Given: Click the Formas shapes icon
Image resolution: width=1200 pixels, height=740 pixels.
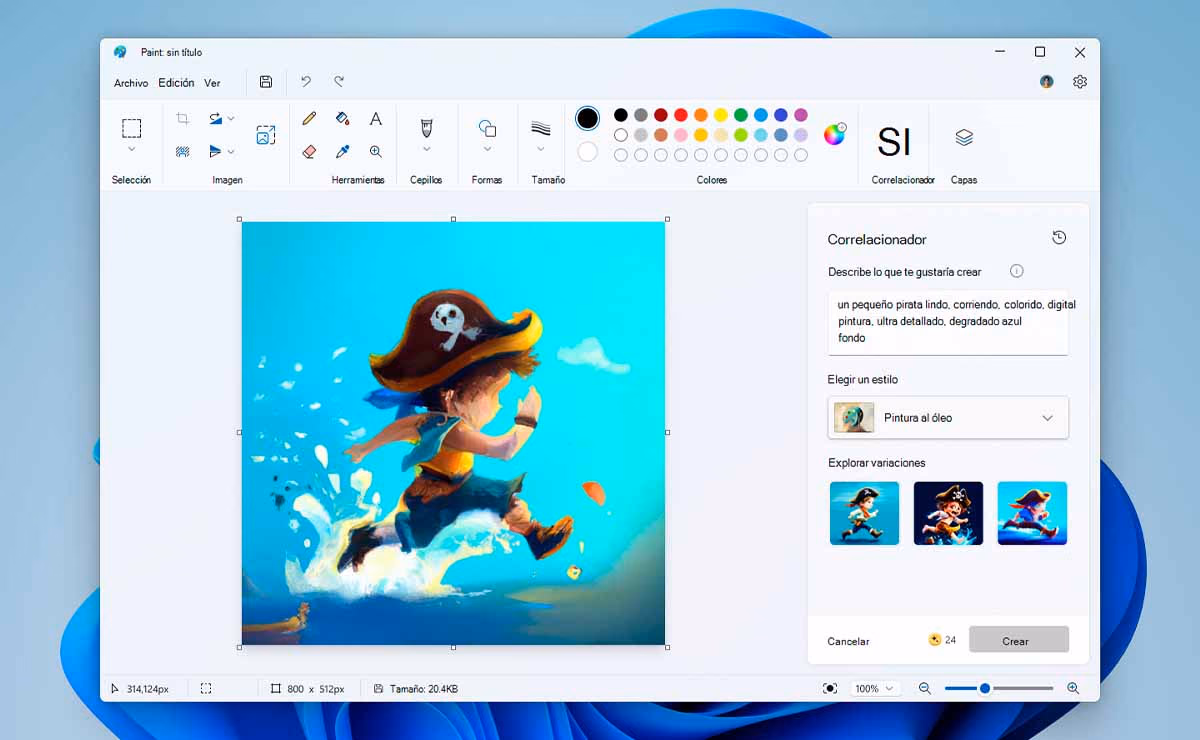Looking at the screenshot, I should [487, 128].
